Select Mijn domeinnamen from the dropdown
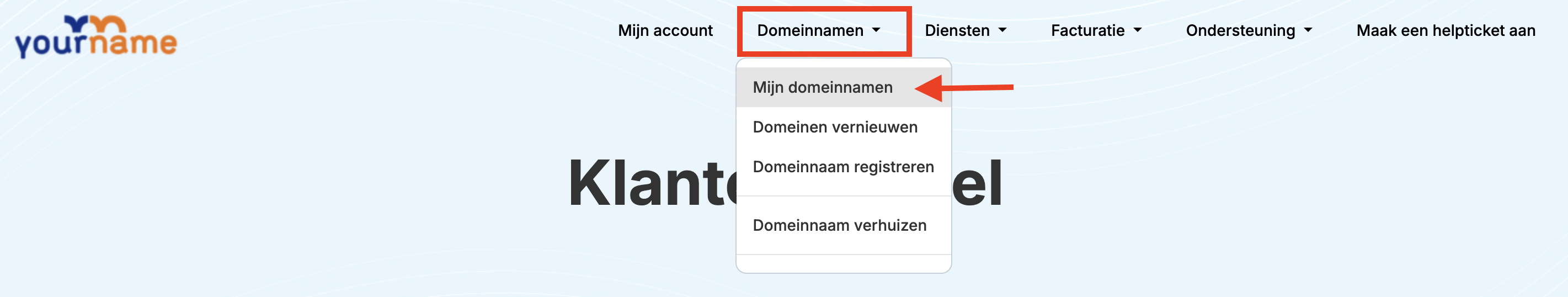Viewport: 1568px width, 297px height. tap(823, 88)
